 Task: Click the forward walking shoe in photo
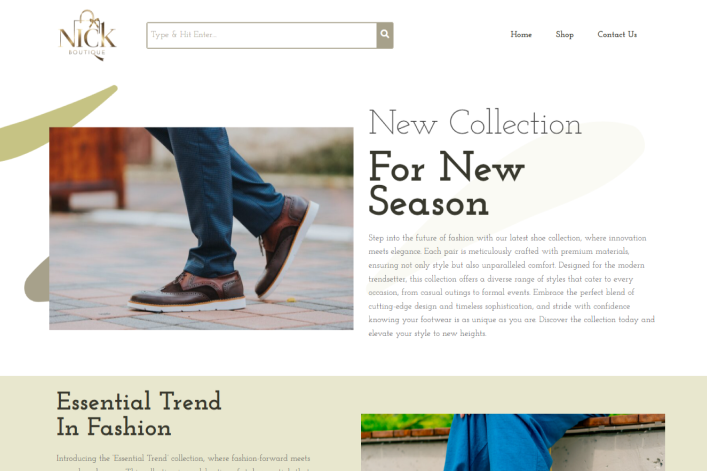click(x=286, y=246)
